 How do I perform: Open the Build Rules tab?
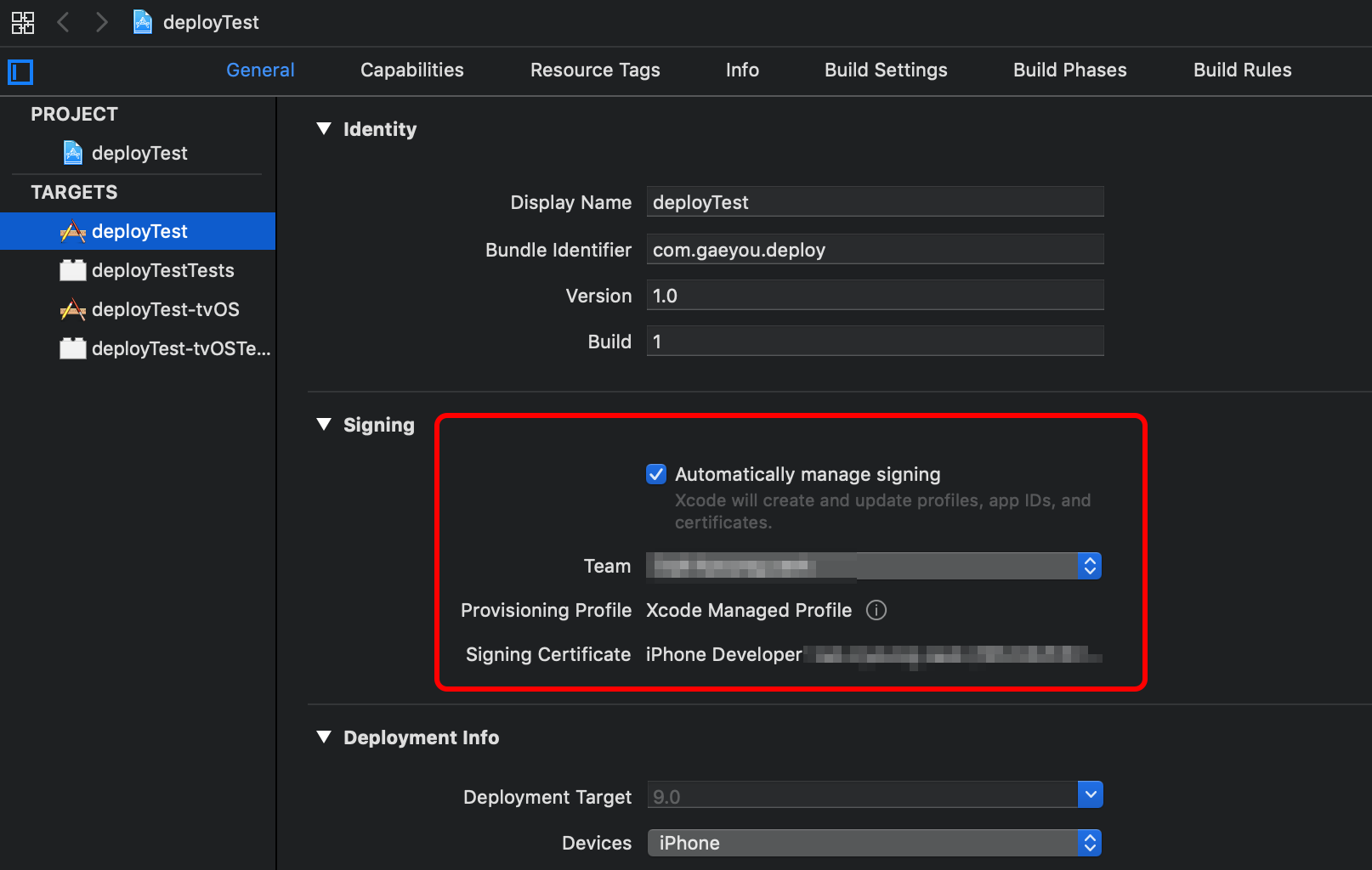point(1243,70)
